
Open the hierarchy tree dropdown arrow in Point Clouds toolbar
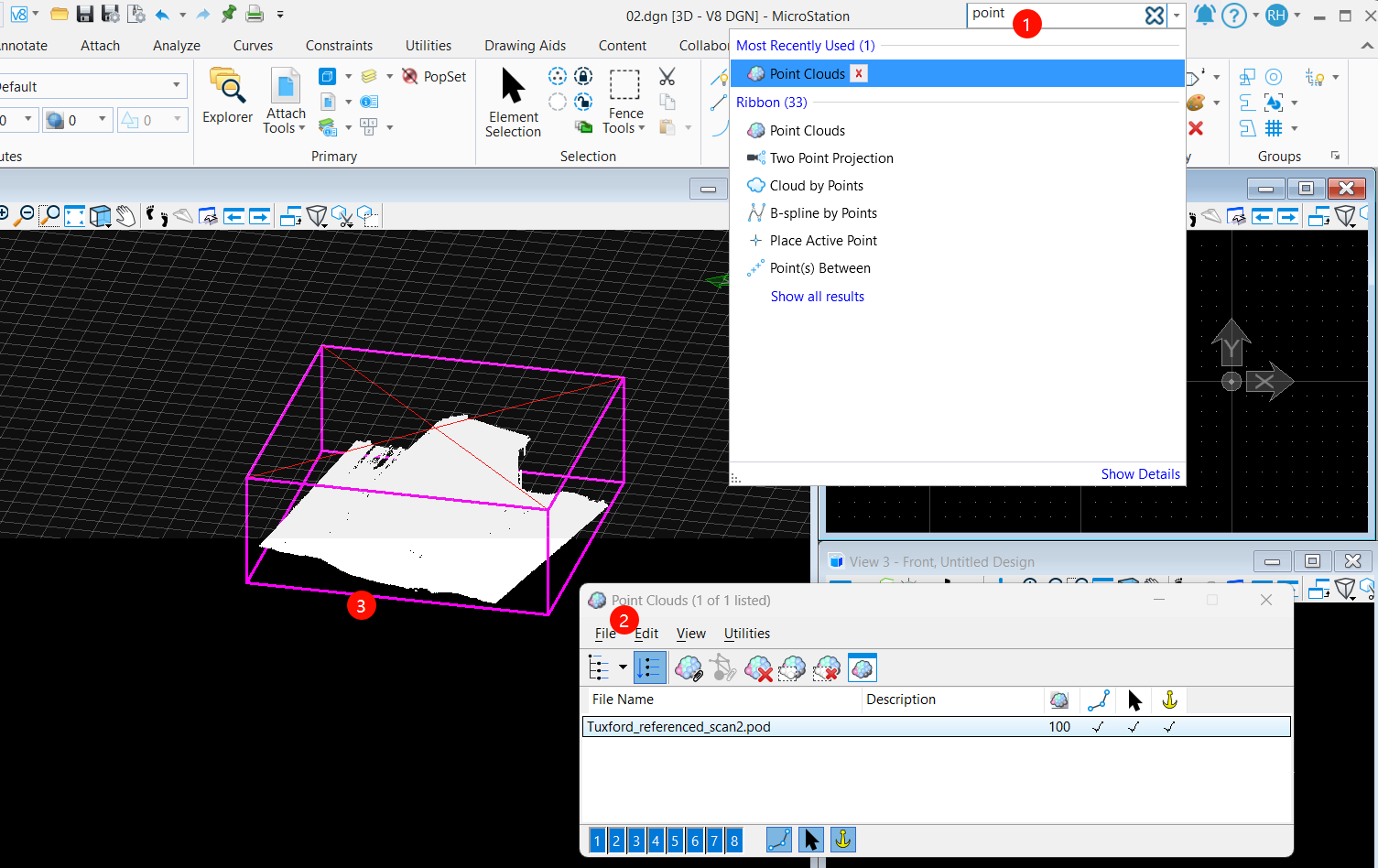pyautogui.click(x=623, y=667)
